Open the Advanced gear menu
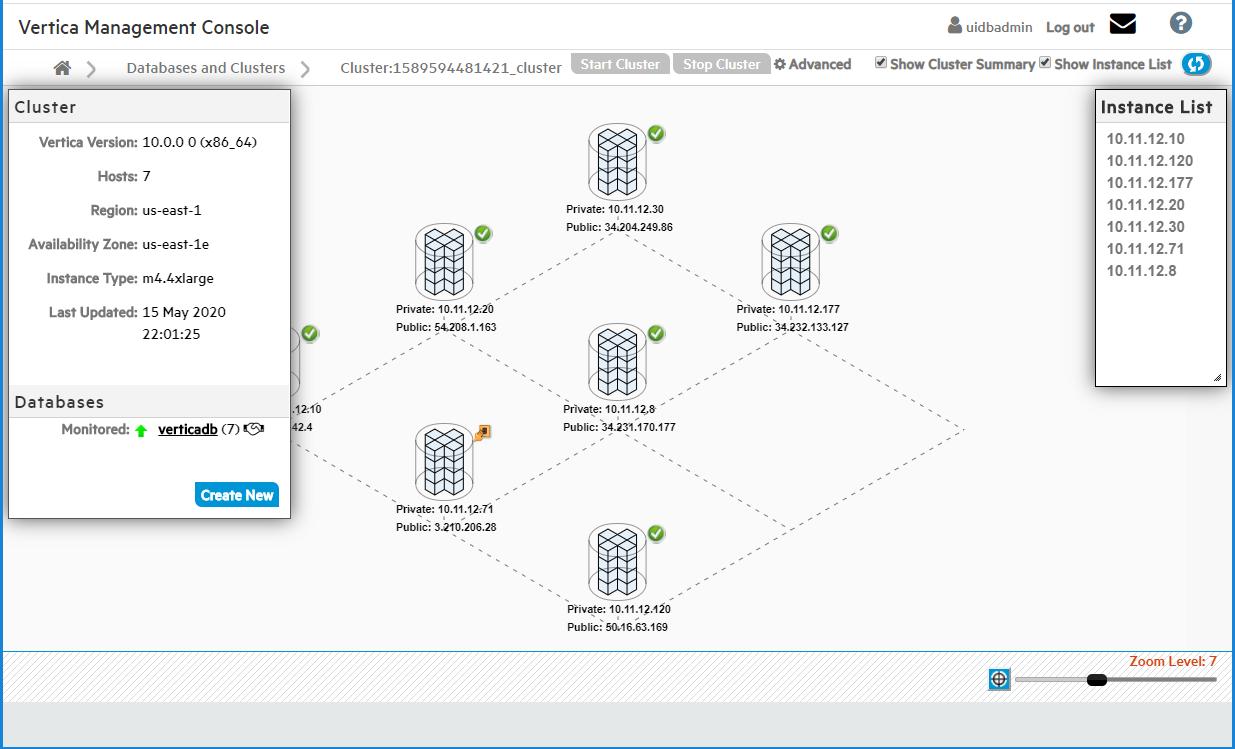The height and width of the screenshot is (749, 1235). pyautogui.click(x=812, y=64)
